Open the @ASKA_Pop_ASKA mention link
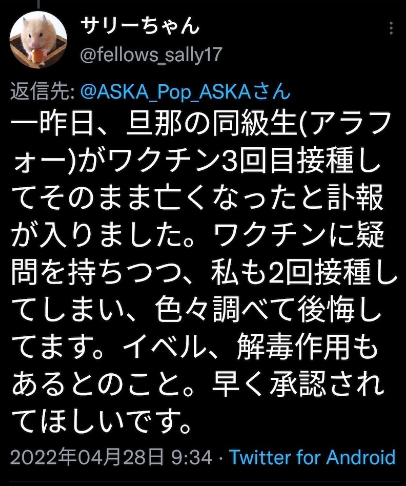Viewport: 406px width, 486px height. point(165,92)
